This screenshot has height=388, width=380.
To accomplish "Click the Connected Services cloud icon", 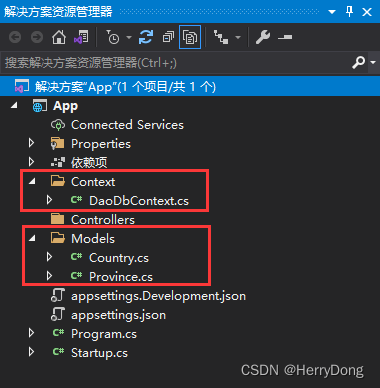I will (58, 125).
